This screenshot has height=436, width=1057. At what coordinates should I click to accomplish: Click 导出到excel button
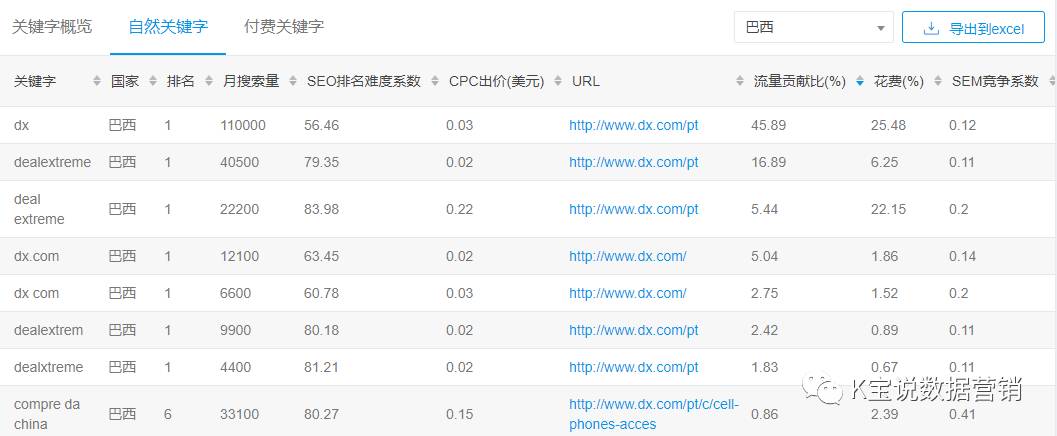click(973, 28)
